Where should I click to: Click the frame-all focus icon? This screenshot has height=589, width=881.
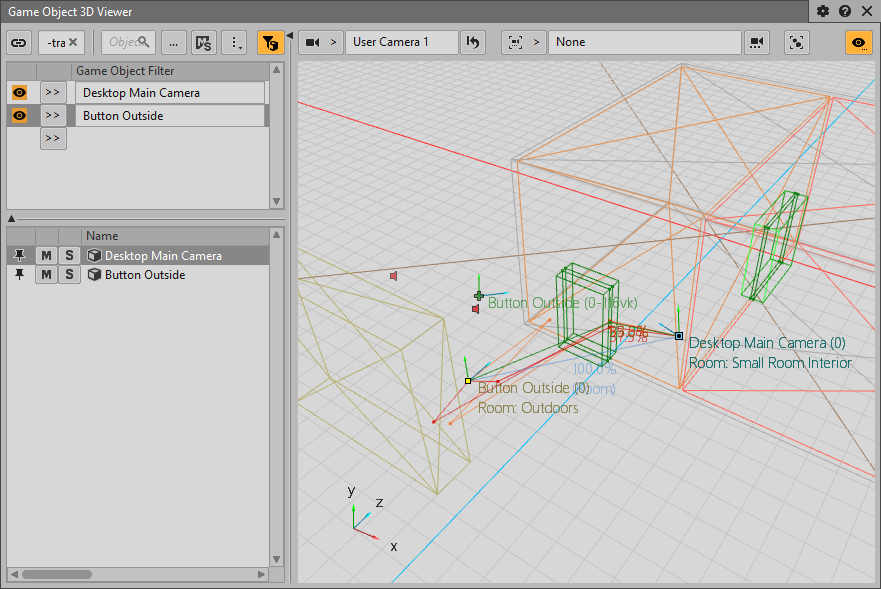click(x=796, y=42)
